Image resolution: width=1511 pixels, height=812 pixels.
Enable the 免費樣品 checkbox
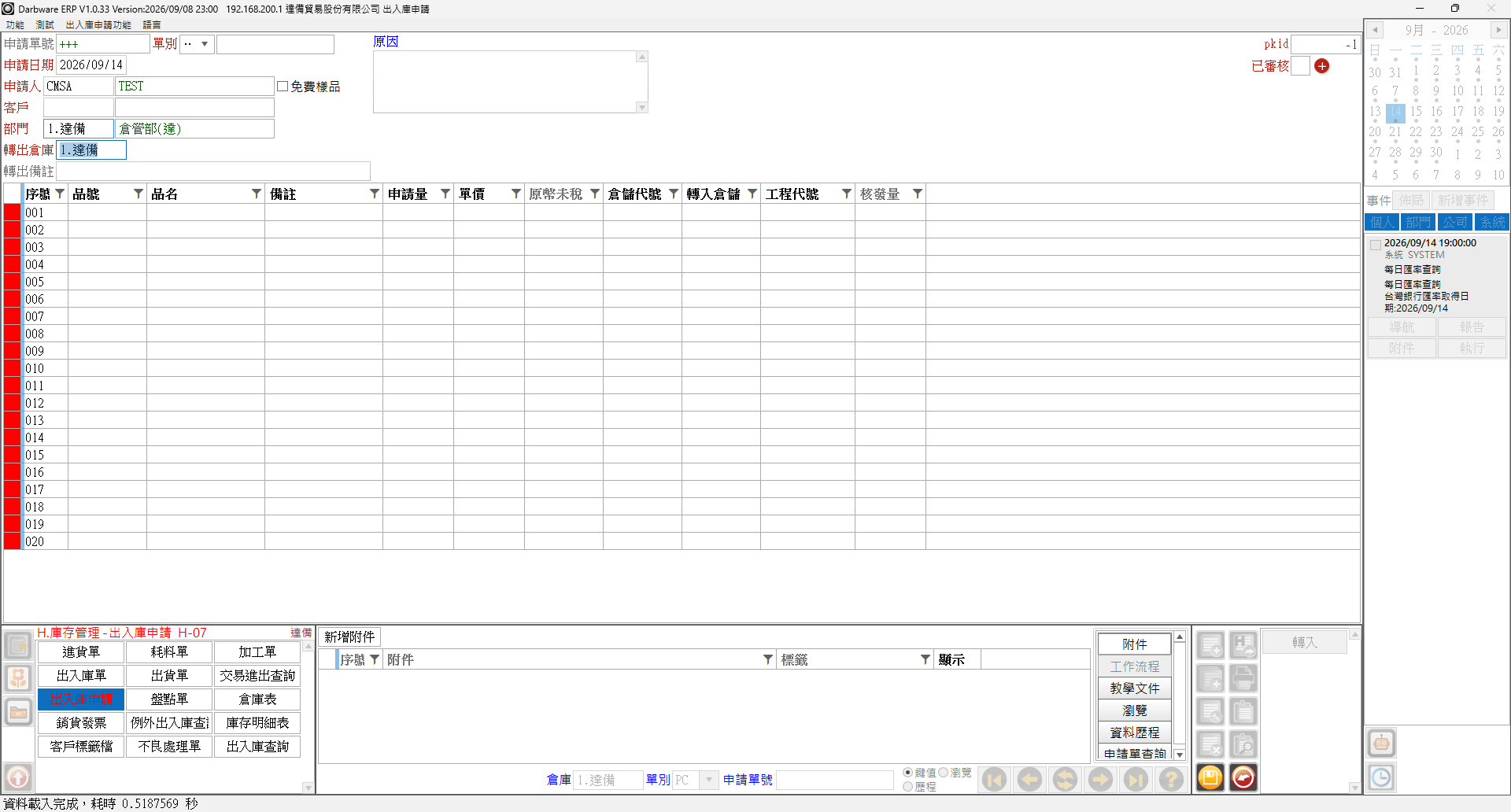283,87
